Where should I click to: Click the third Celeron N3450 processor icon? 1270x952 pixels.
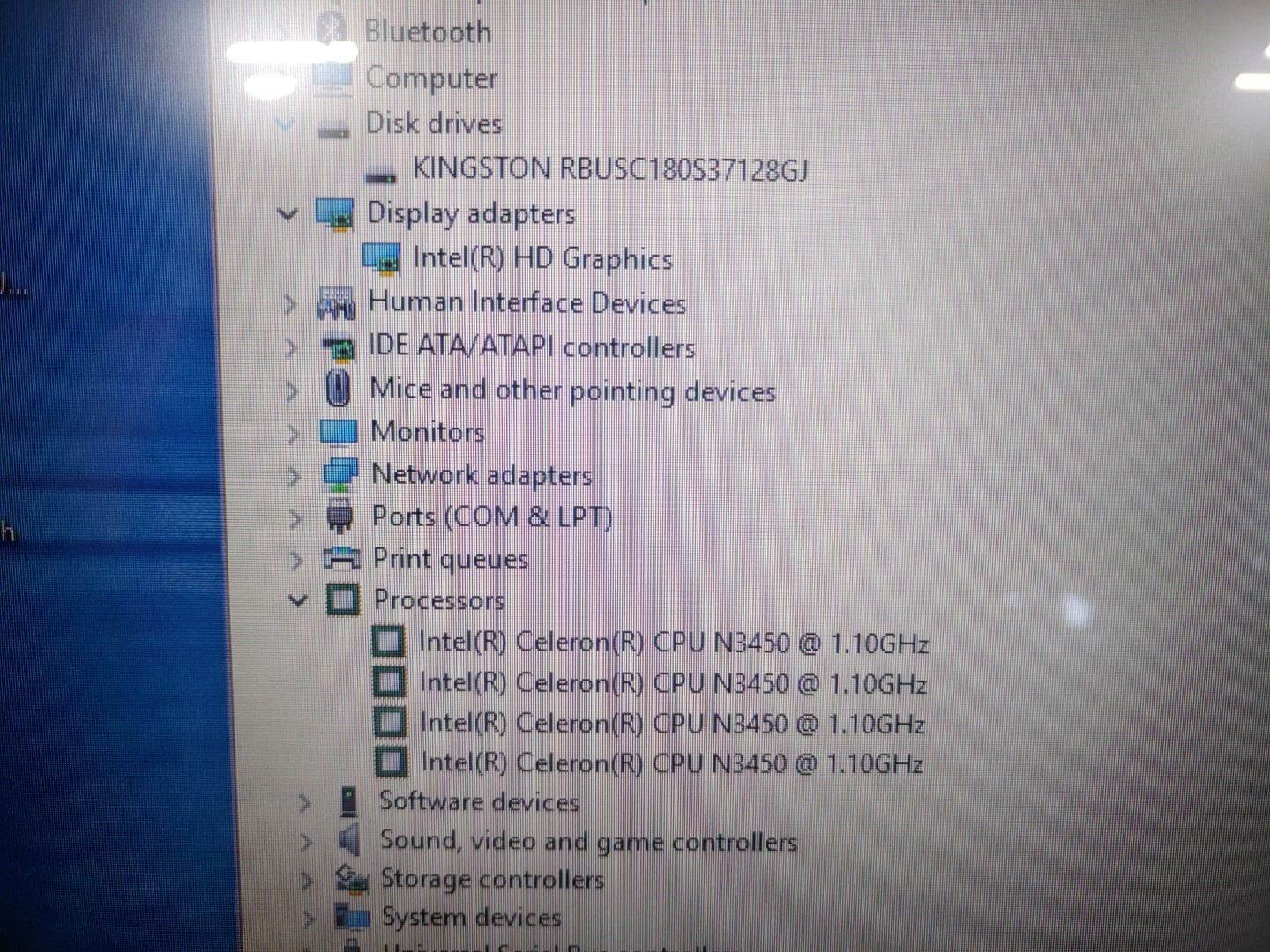[x=391, y=723]
